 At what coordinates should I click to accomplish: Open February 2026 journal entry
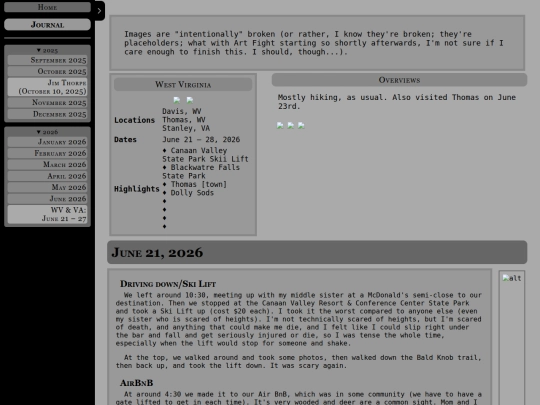point(48,153)
